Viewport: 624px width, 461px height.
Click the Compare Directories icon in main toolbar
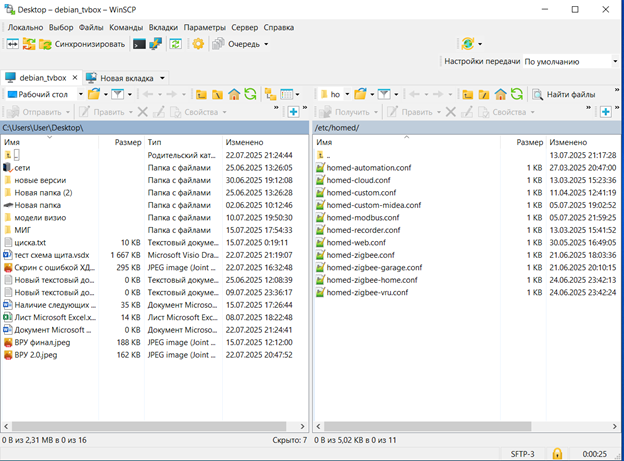point(12,44)
